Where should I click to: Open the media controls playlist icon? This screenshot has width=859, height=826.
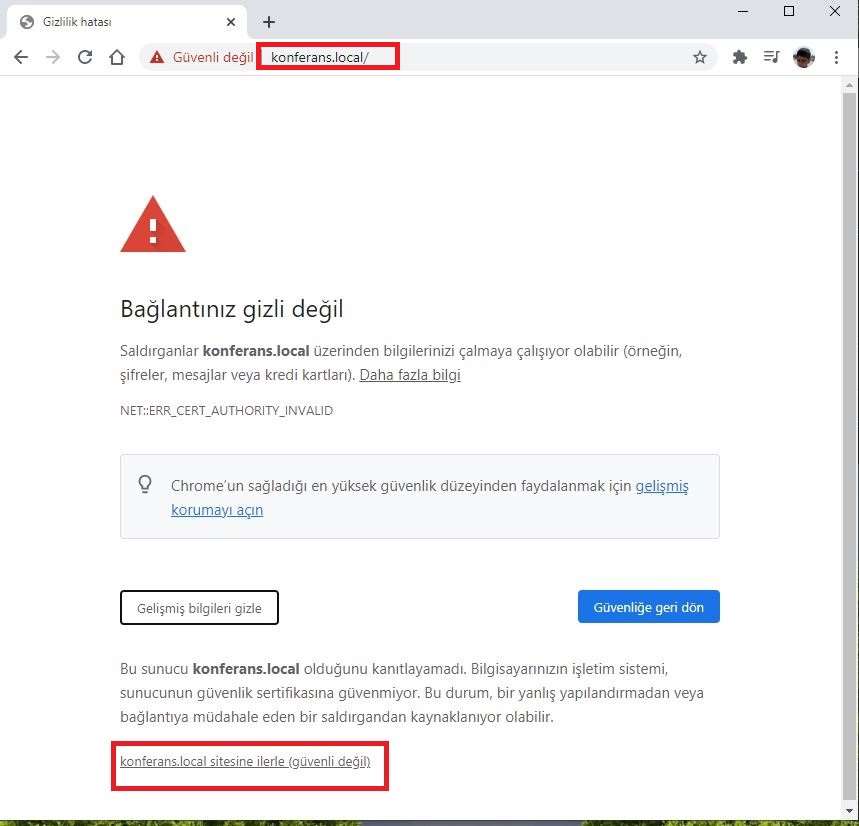click(771, 57)
